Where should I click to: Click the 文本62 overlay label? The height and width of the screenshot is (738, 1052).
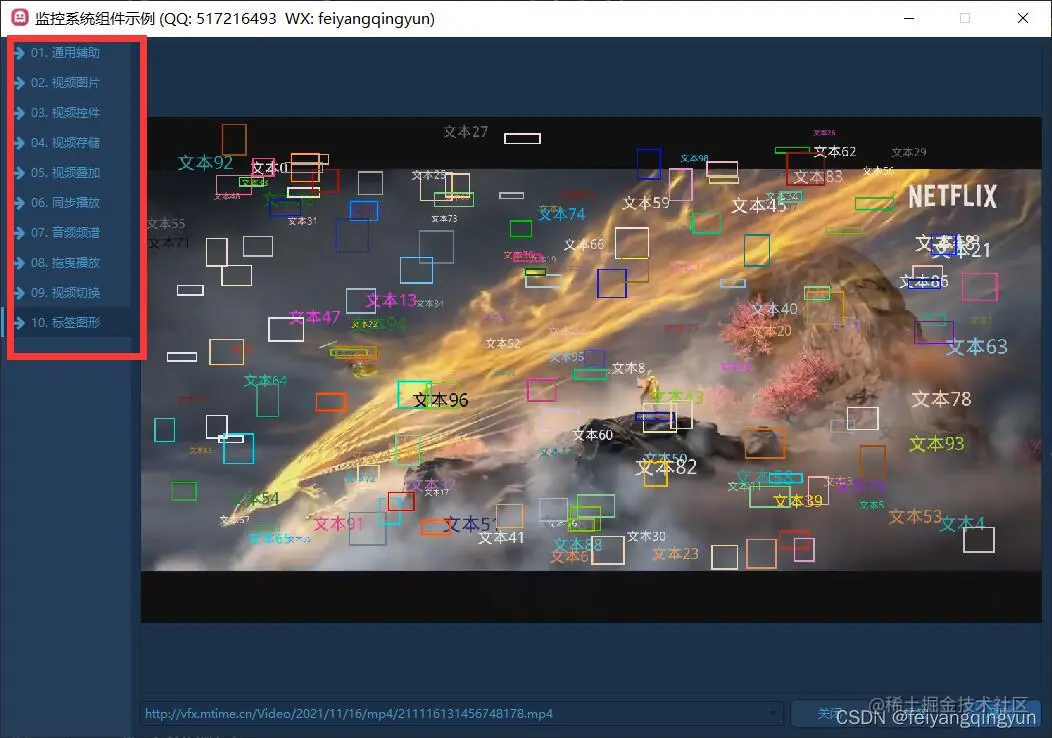pyautogui.click(x=835, y=152)
